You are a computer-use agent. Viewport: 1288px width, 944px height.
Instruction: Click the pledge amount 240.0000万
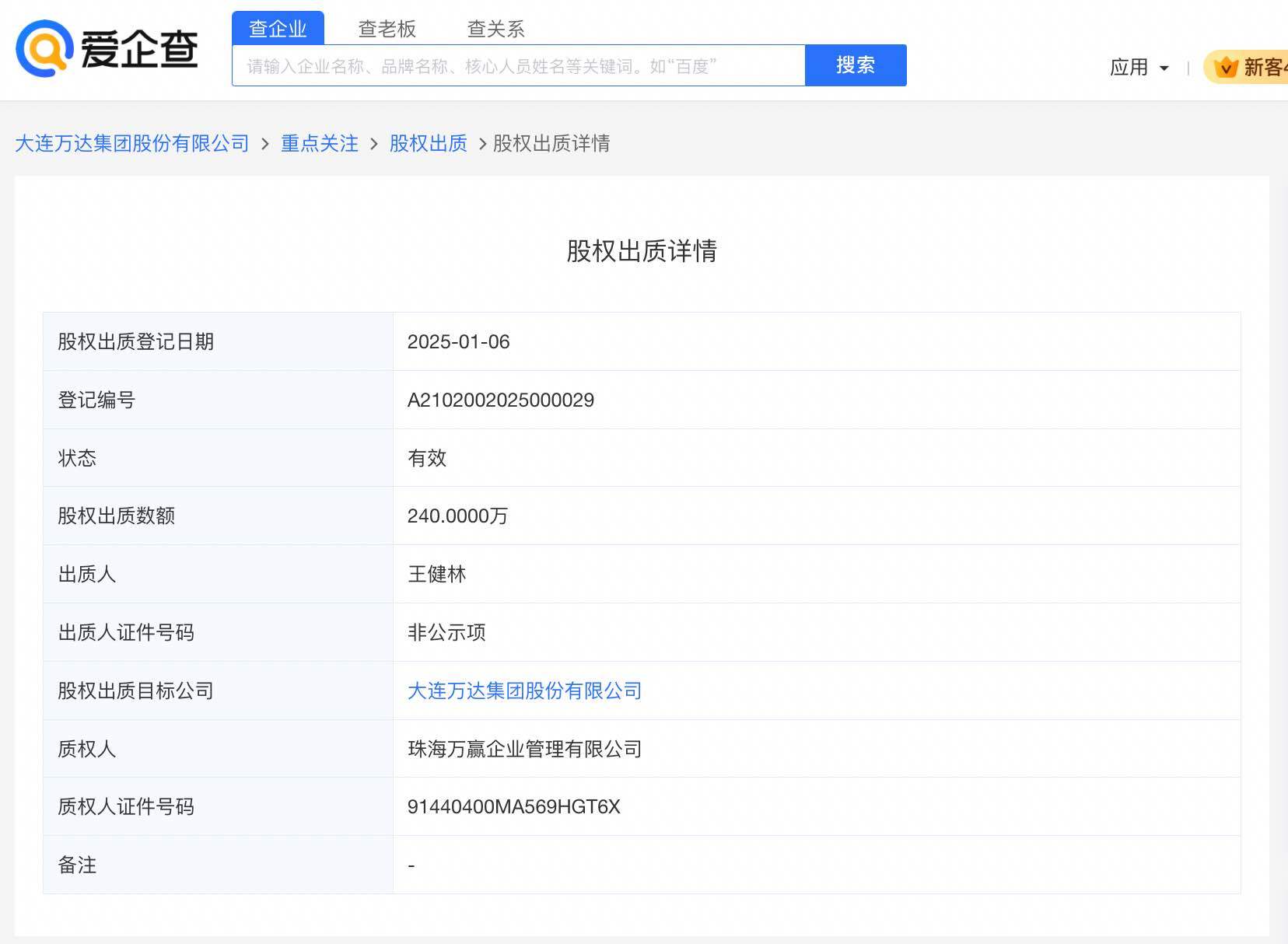(457, 516)
